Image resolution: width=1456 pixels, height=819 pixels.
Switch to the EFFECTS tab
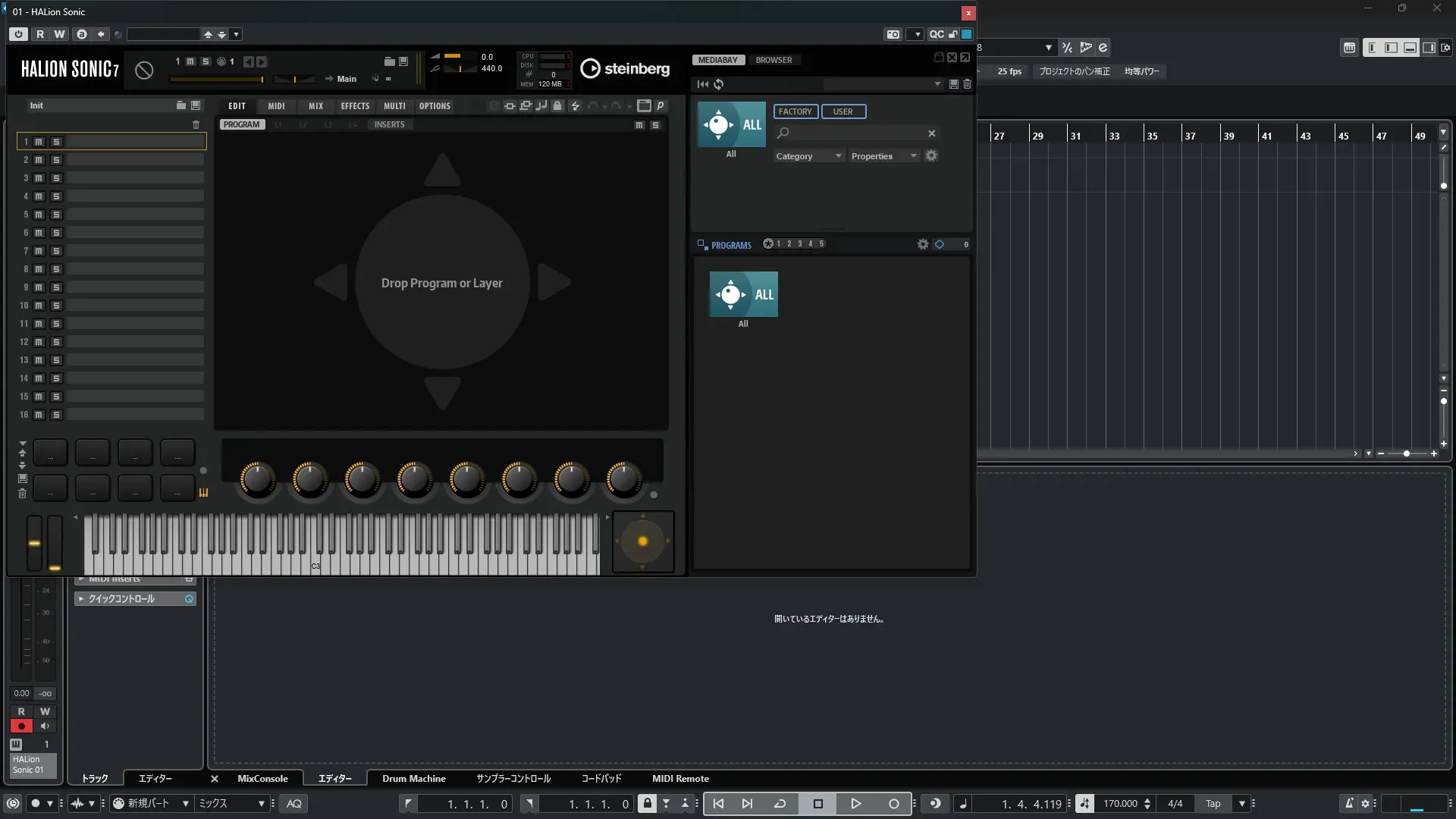pos(355,106)
